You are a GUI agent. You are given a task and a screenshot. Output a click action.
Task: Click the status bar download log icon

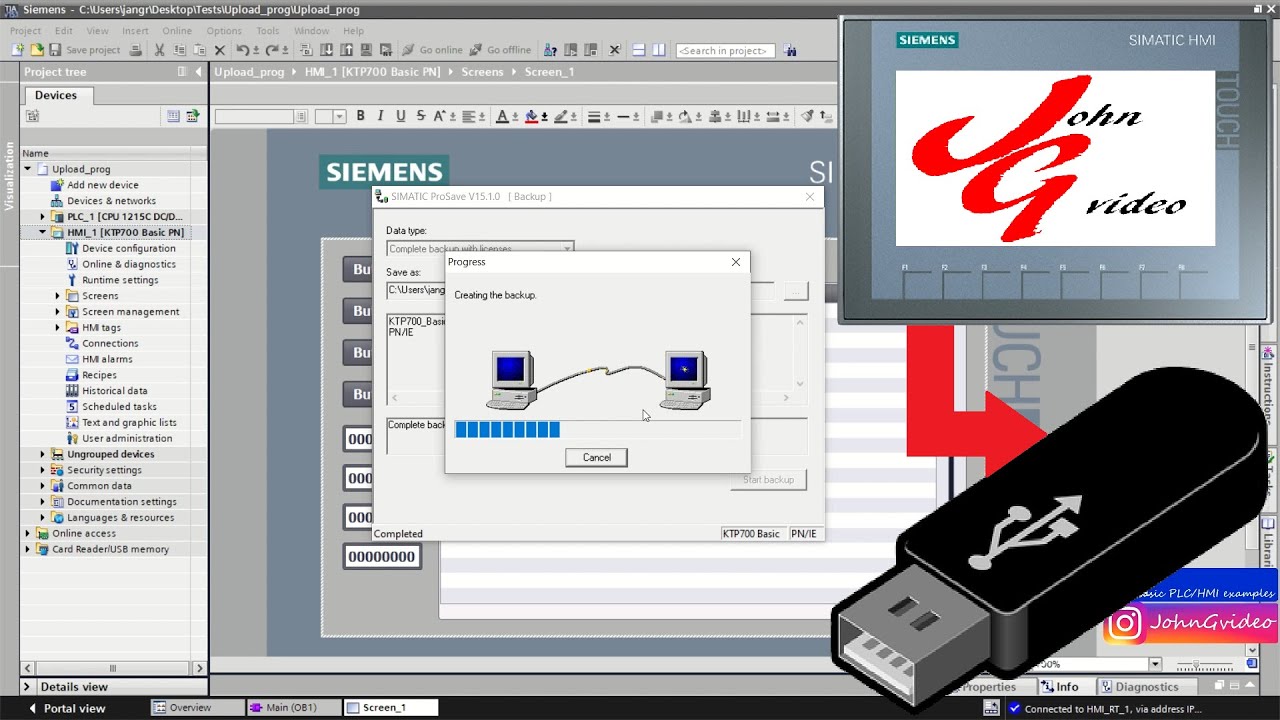991,708
